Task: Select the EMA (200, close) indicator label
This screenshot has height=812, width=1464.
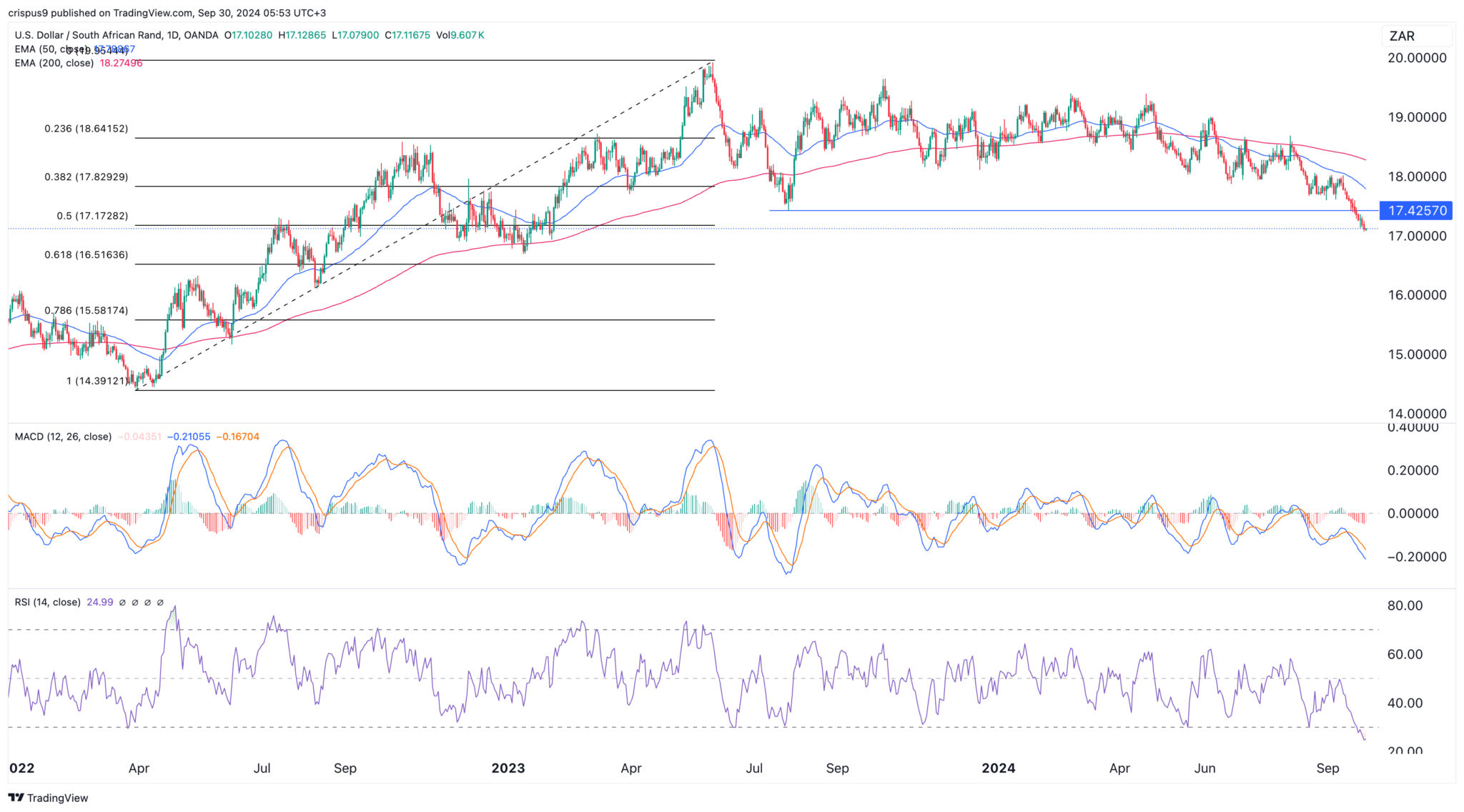Action: click(x=54, y=63)
